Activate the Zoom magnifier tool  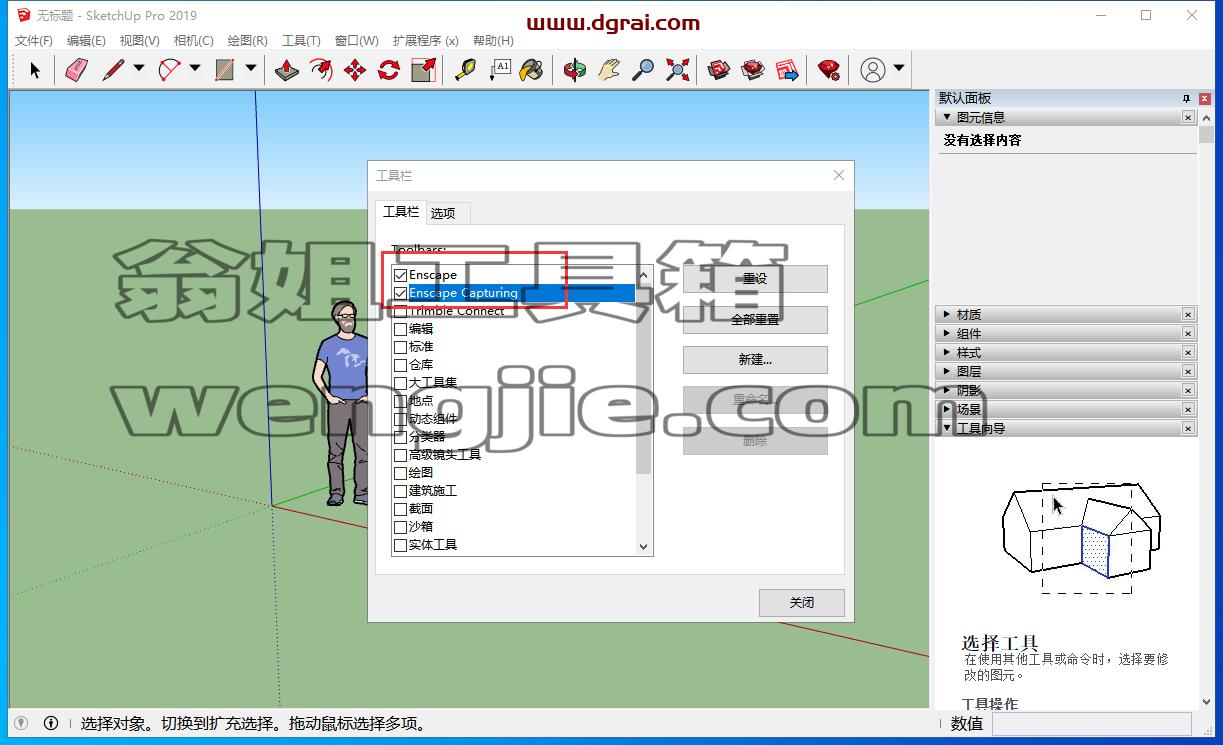click(643, 70)
